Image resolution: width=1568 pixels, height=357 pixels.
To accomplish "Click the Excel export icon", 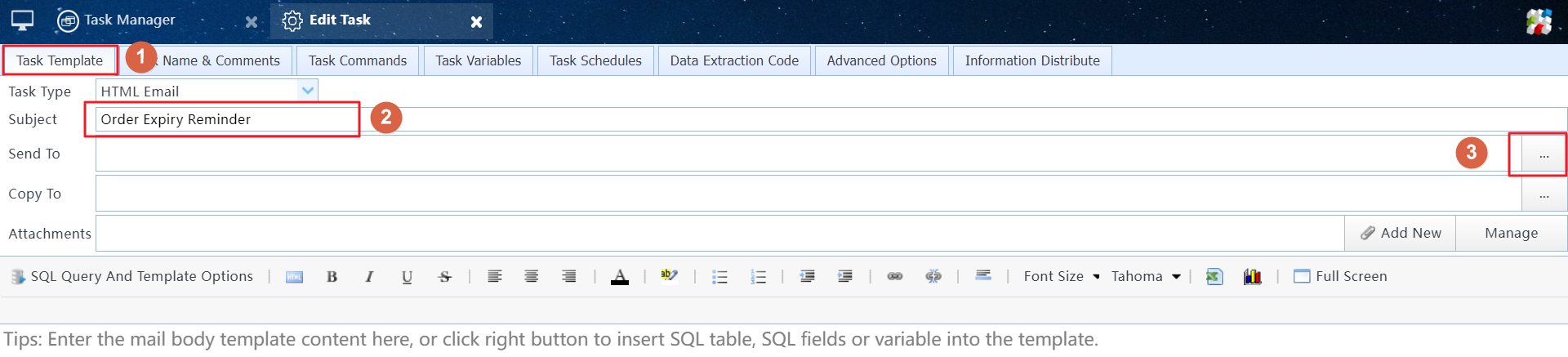I will click(x=1214, y=277).
